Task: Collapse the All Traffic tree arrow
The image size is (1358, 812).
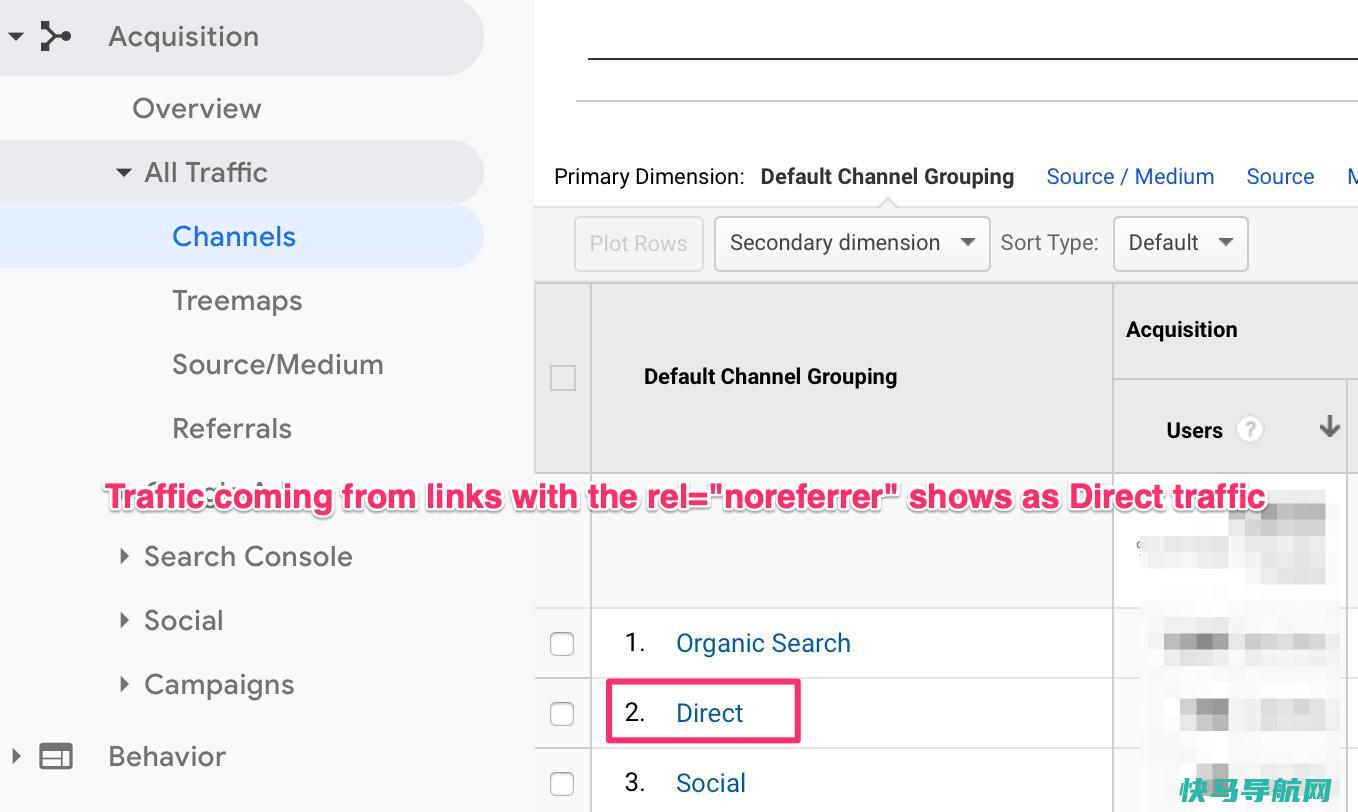Action: pos(123,173)
